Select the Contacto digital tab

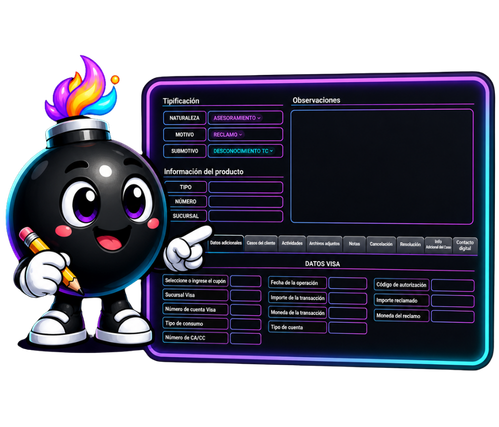(465, 245)
